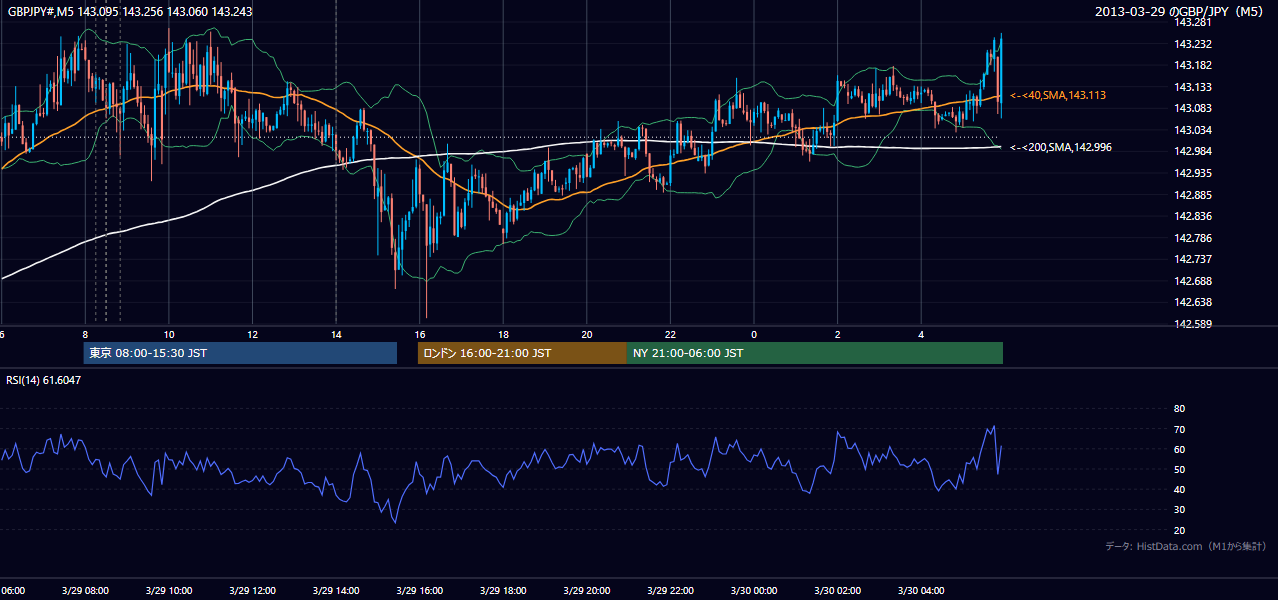Click the bottom date label 3/29 22:00
The height and width of the screenshot is (600, 1278).
[670, 591]
